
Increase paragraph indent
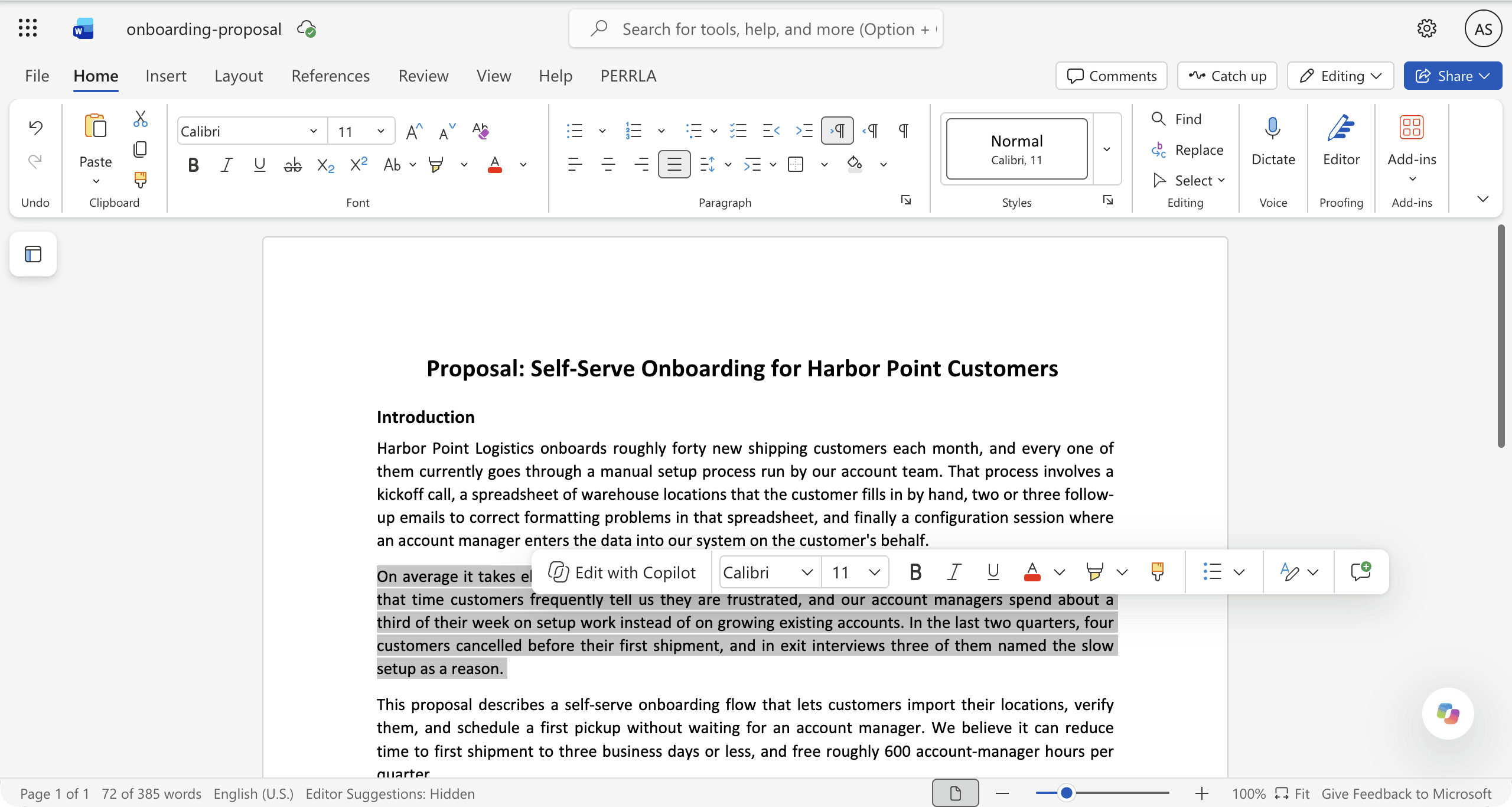[804, 131]
